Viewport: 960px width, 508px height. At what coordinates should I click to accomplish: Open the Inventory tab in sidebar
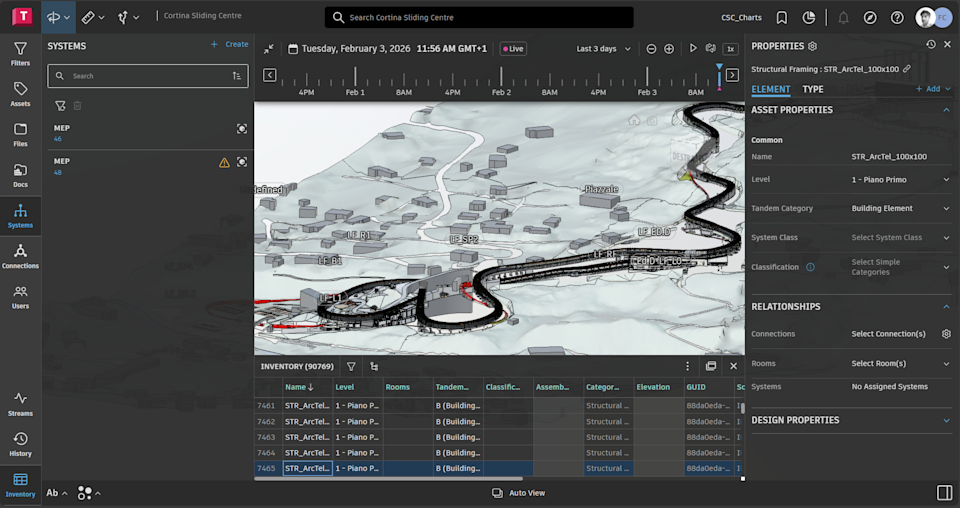(x=20, y=483)
